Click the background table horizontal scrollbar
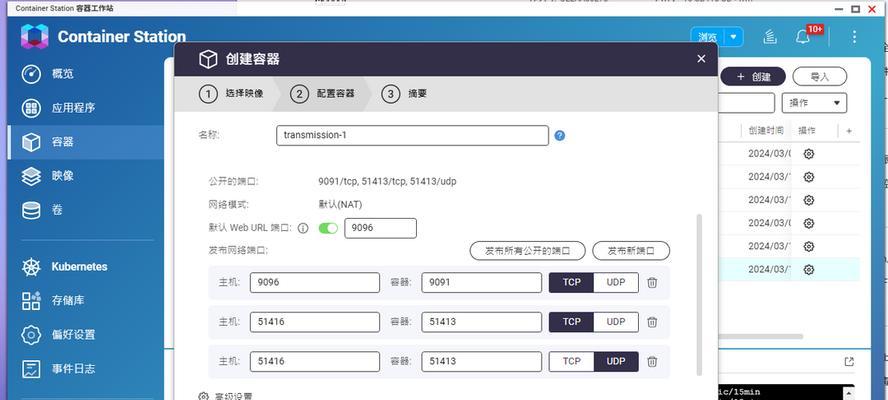The width and height of the screenshot is (888, 400). (x=760, y=337)
